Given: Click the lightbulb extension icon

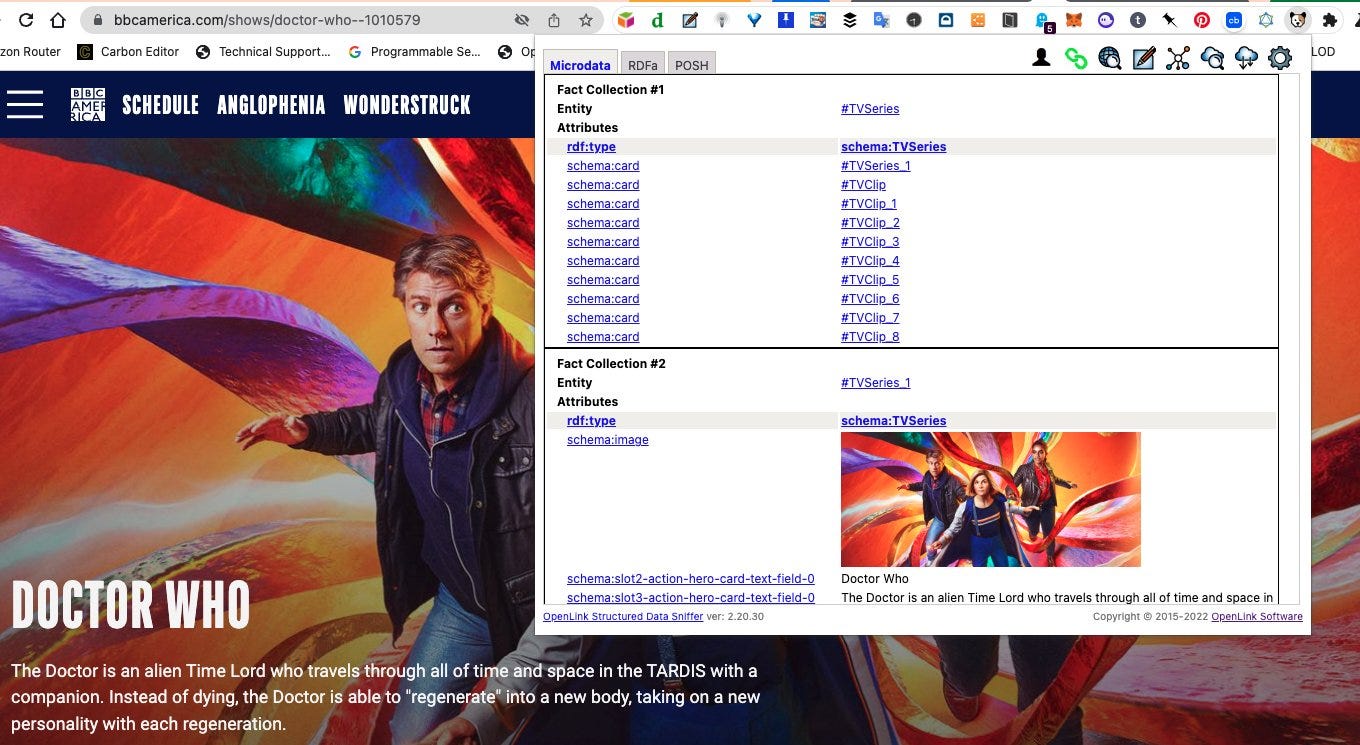Looking at the screenshot, I should [722, 20].
